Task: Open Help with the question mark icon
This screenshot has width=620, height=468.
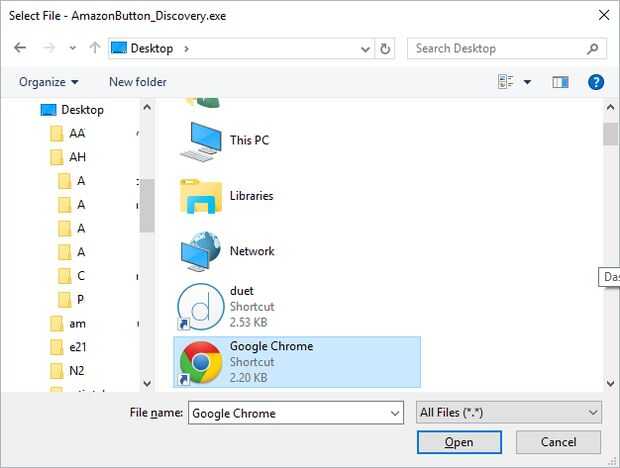Action: point(595,82)
